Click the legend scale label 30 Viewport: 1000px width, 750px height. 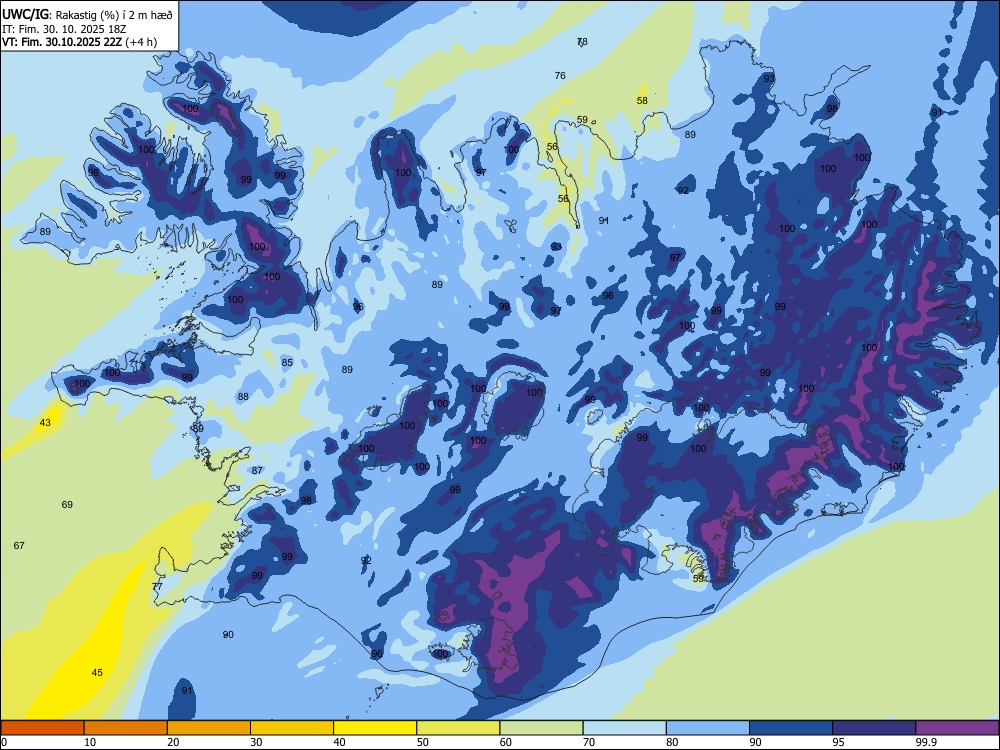(256, 742)
